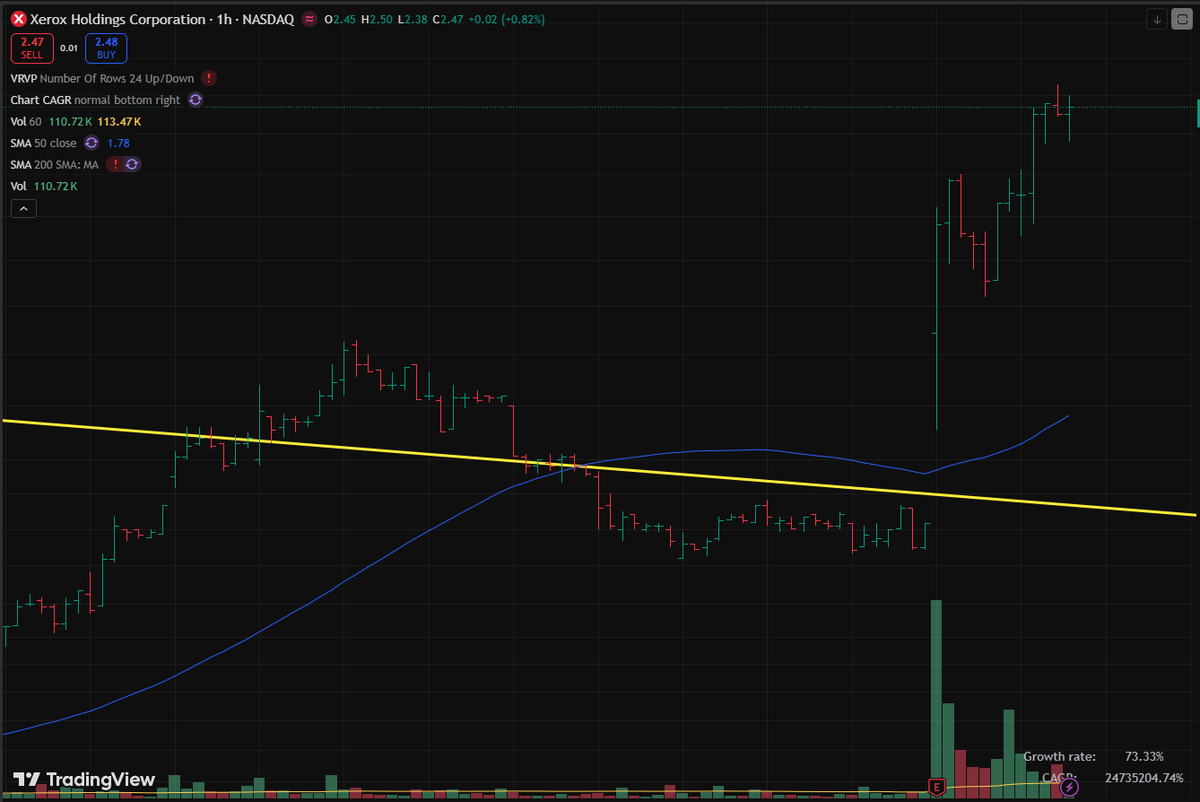Click the yellow 113.47K volume MA value

[119, 121]
